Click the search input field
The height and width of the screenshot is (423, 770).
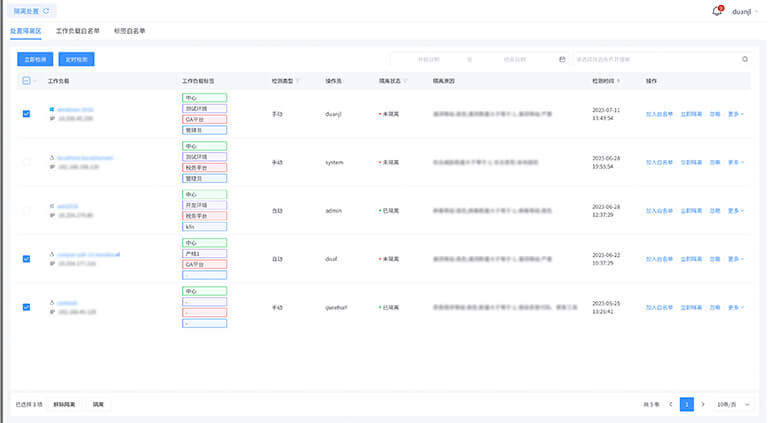(x=655, y=59)
